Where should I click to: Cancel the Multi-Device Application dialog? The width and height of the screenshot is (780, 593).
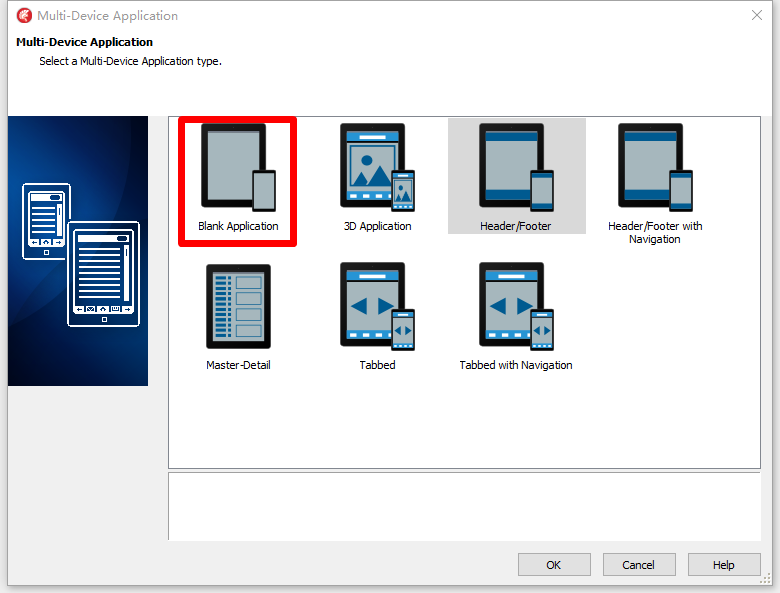(x=639, y=565)
